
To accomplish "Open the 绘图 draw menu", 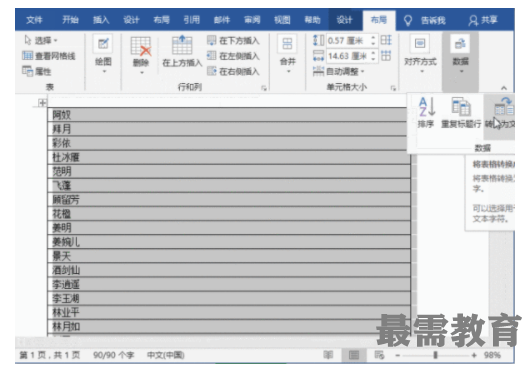I will tap(103, 55).
